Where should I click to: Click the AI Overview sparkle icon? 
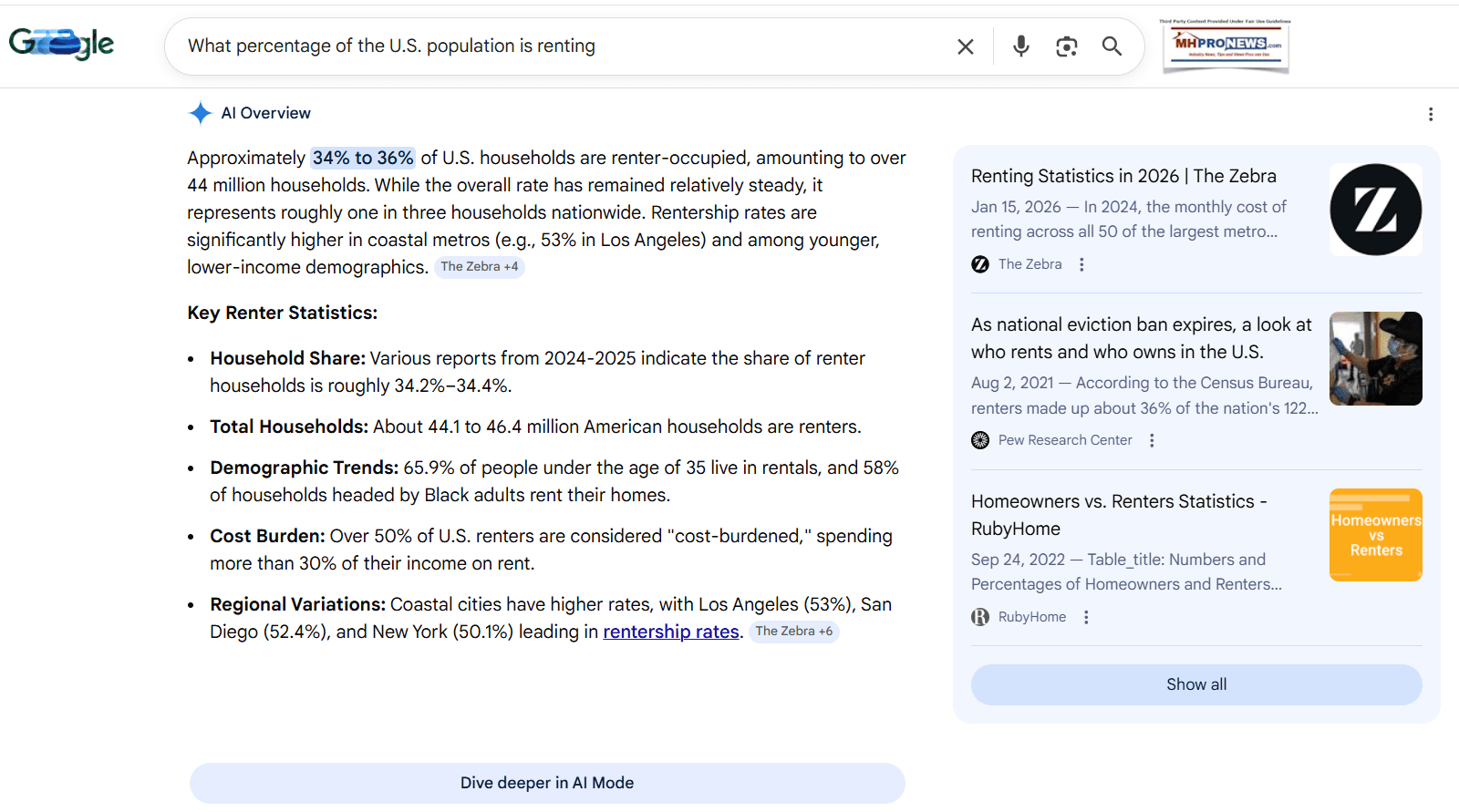(x=200, y=113)
